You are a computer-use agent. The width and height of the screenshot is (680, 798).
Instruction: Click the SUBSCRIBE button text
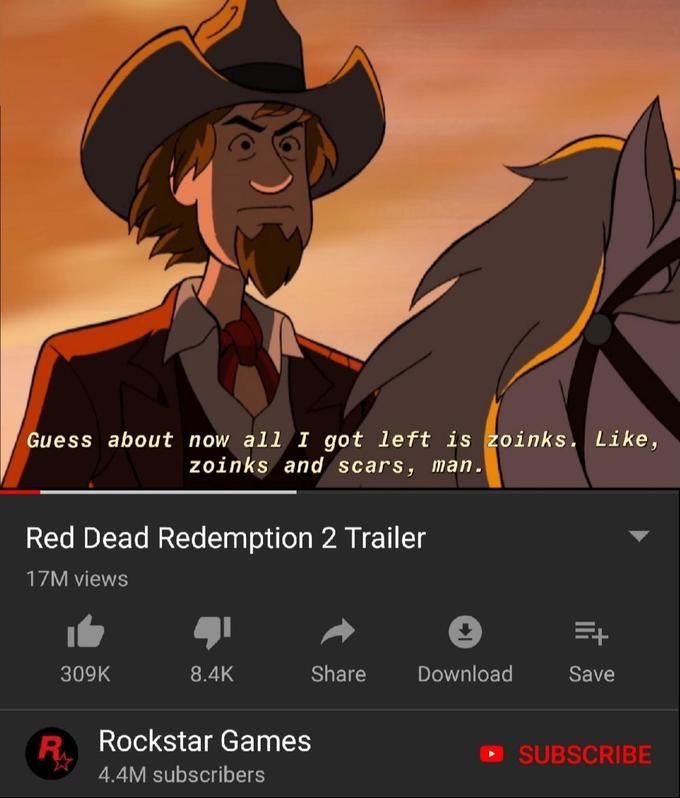(x=585, y=754)
